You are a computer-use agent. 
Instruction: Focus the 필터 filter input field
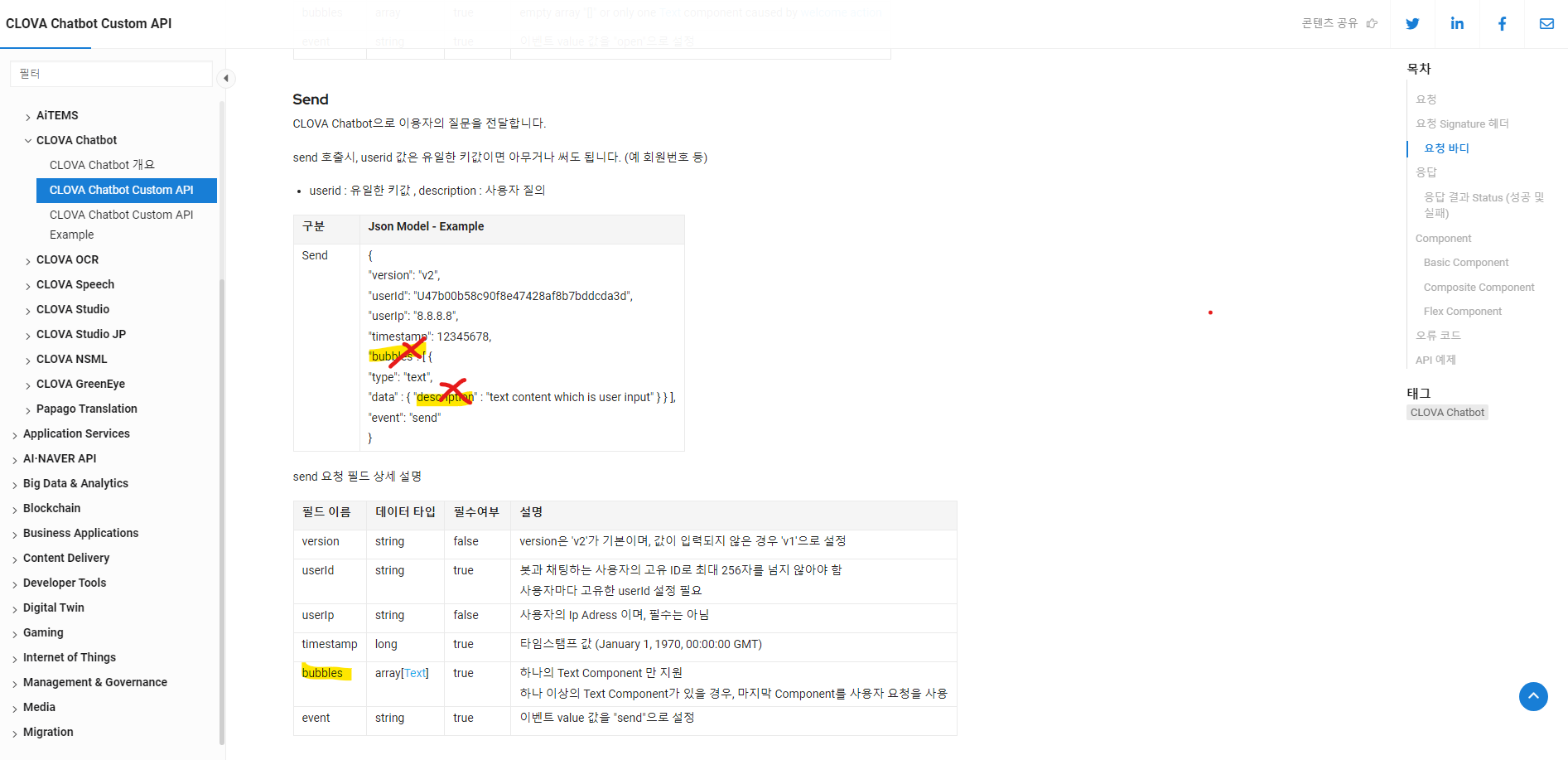pos(111,74)
